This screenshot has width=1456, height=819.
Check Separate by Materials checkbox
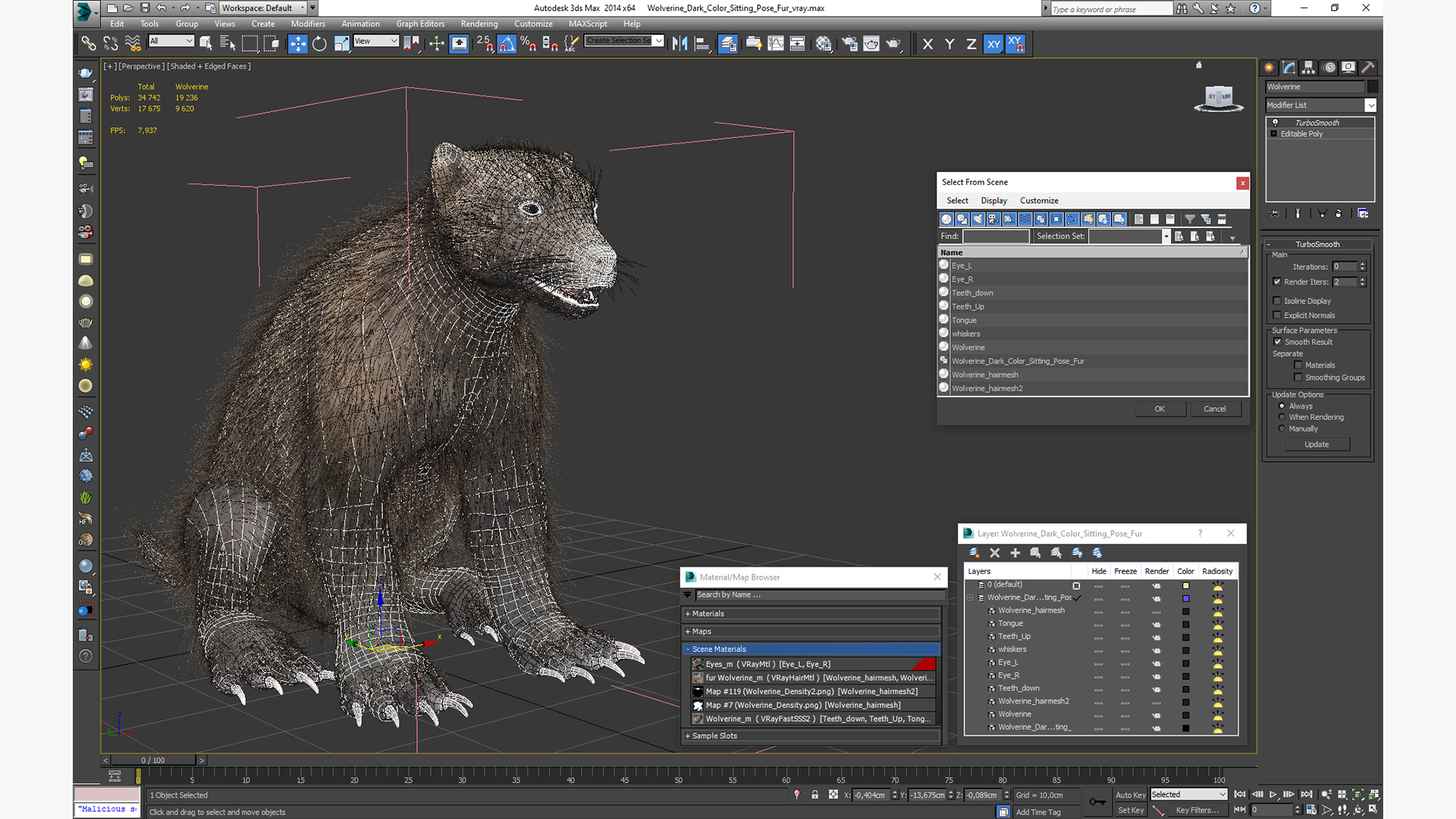(1298, 366)
